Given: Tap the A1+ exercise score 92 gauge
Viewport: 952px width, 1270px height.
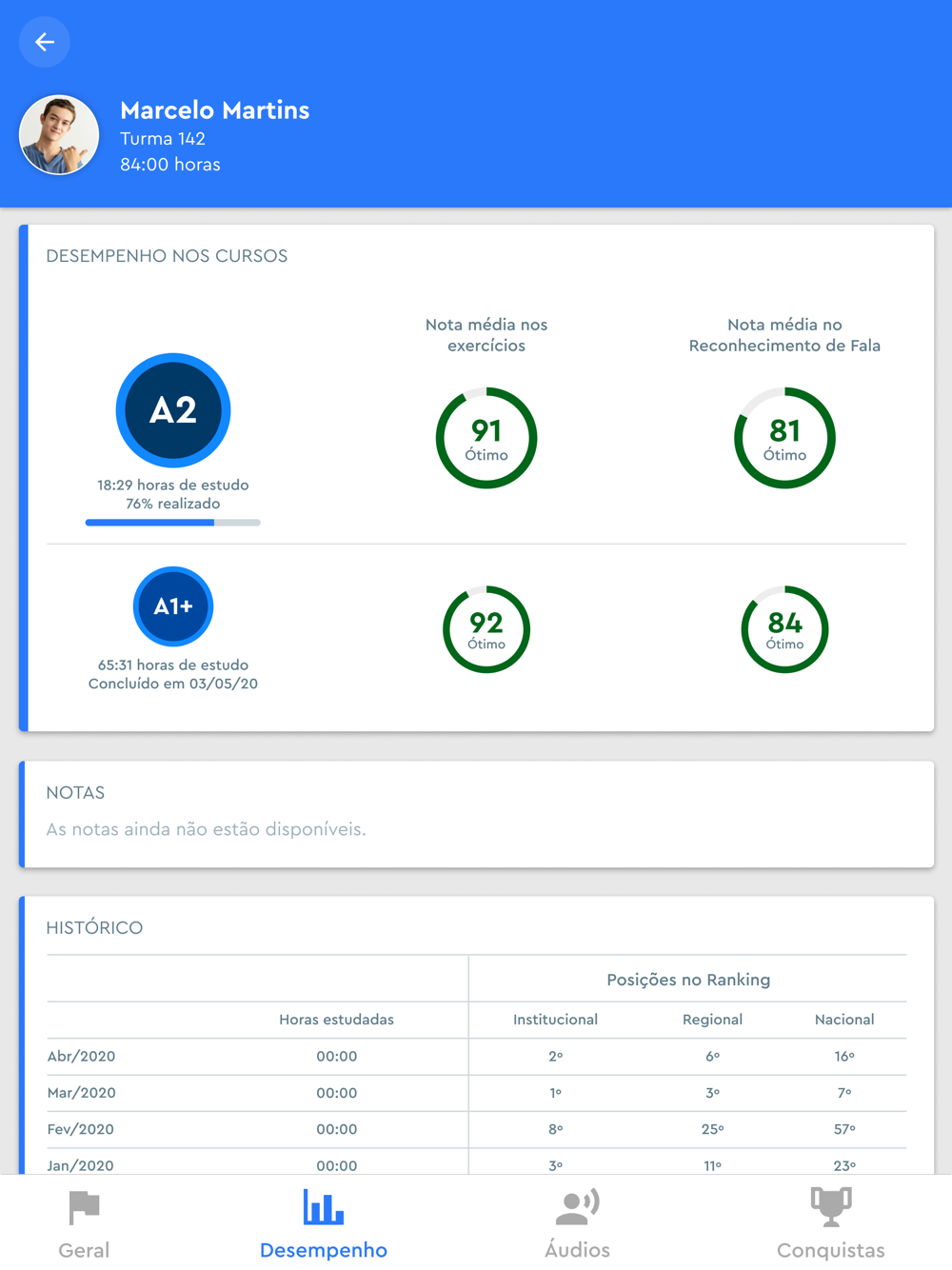Looking at the screenshot, I should [x=486, y=629].
